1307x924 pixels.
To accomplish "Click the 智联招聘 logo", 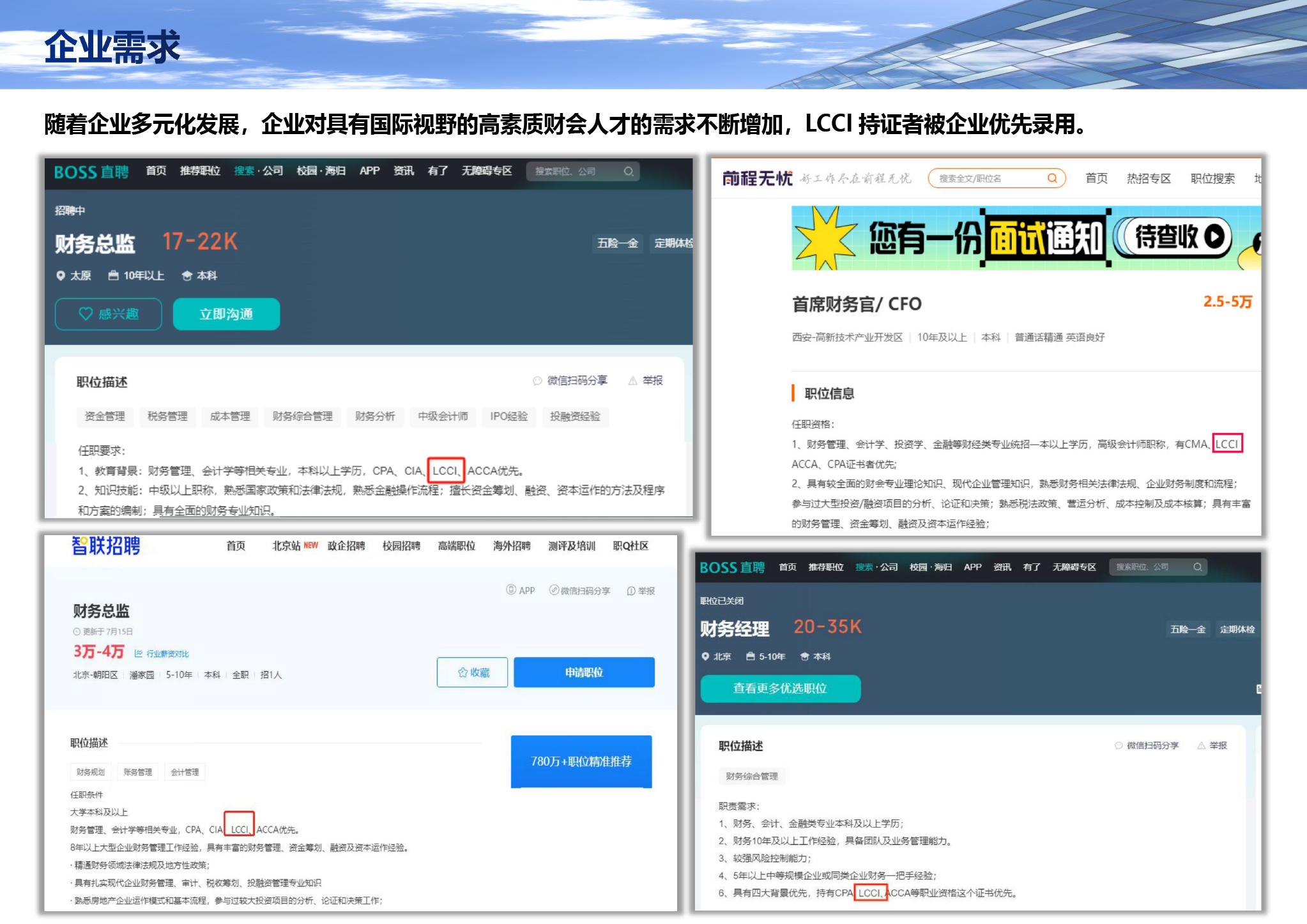I will tap(105, 546).
